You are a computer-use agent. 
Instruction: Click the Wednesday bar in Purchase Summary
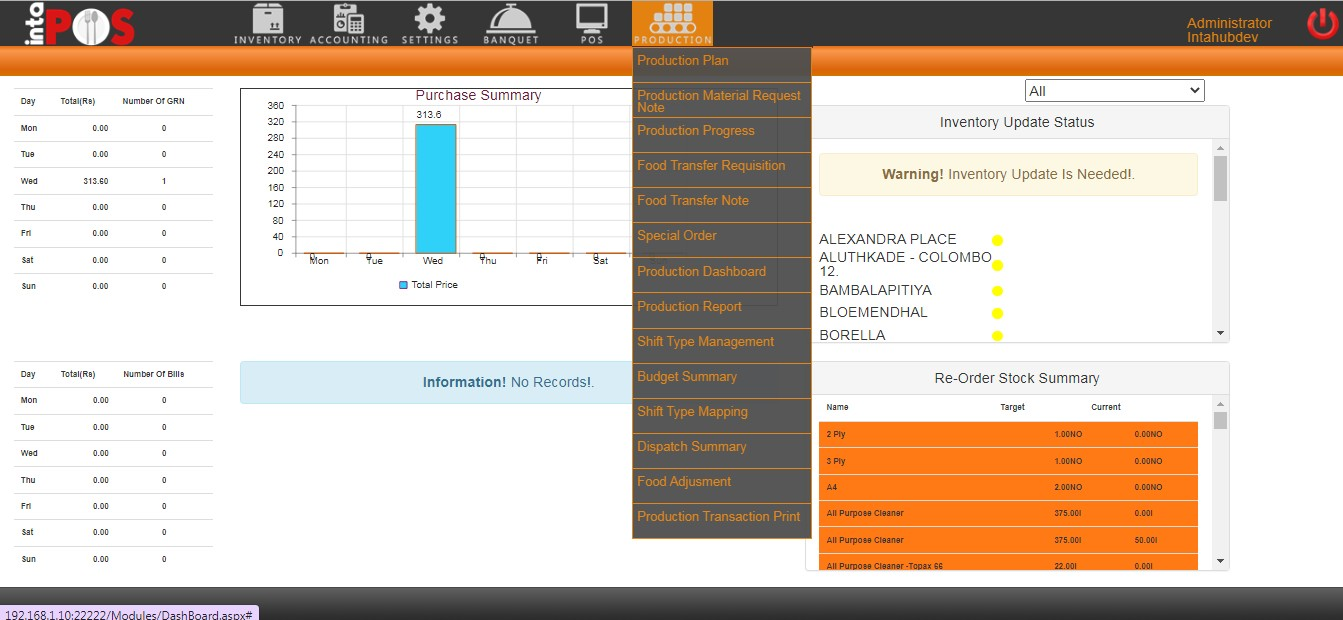point(435,188)
